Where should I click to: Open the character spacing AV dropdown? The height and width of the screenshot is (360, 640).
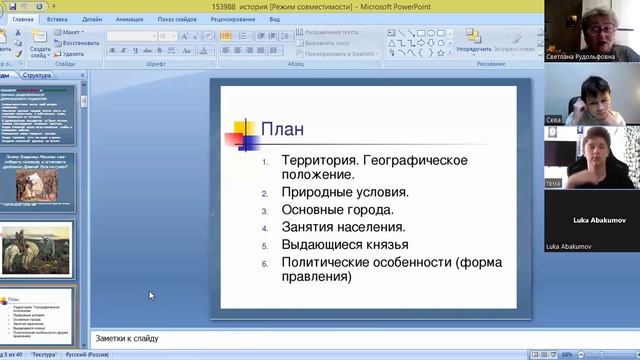[171, 51]
